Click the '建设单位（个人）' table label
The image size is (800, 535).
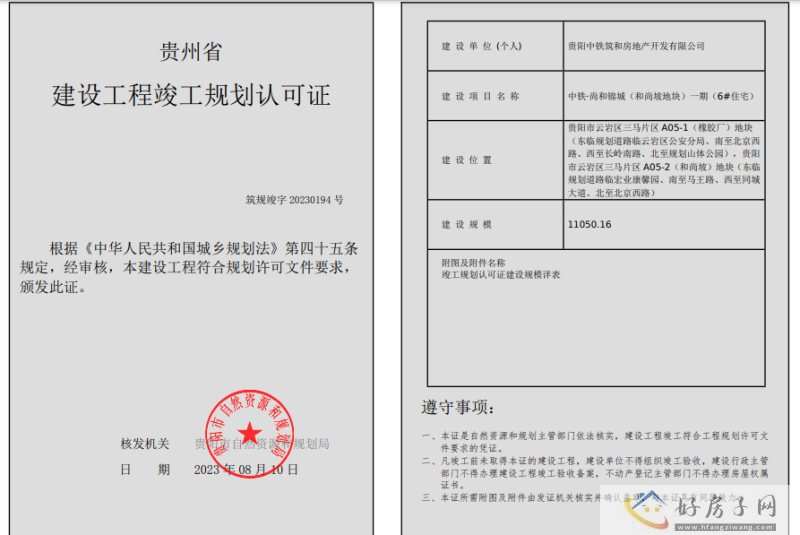click(x=482, y=46)
